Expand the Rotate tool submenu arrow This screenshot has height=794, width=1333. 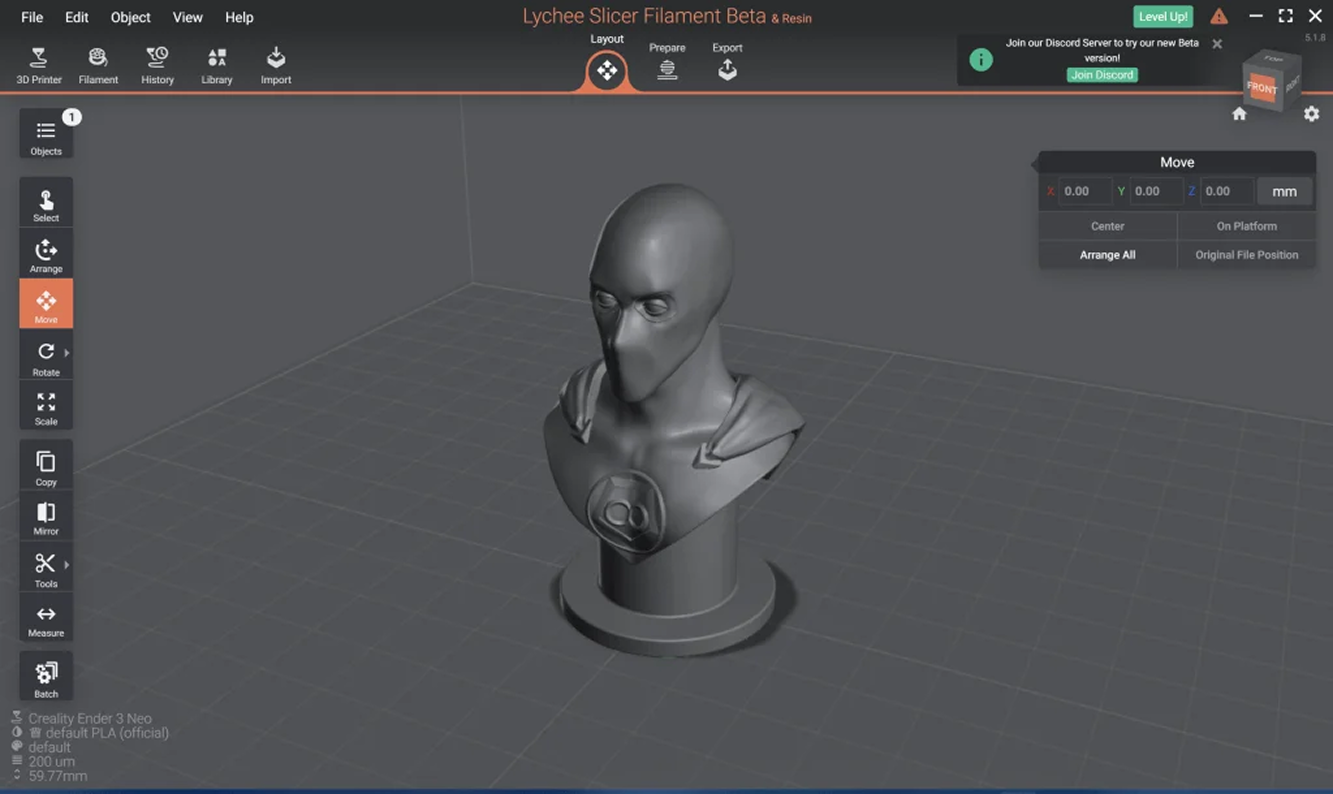pyautogui.click(x=67, y=353)
